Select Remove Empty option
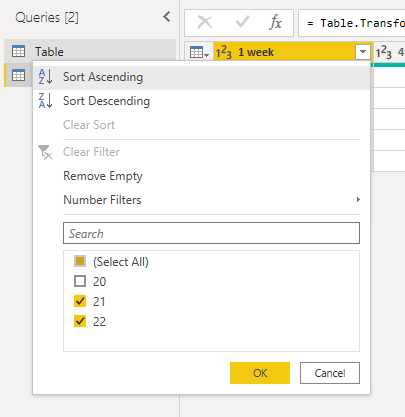Image resolution: width=405 pixels, height=417 pixels. (201, 176)
